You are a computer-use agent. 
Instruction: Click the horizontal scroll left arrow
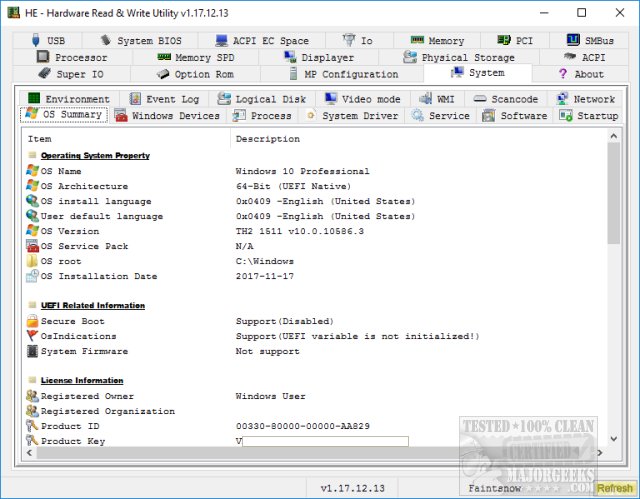coord(29,452)
